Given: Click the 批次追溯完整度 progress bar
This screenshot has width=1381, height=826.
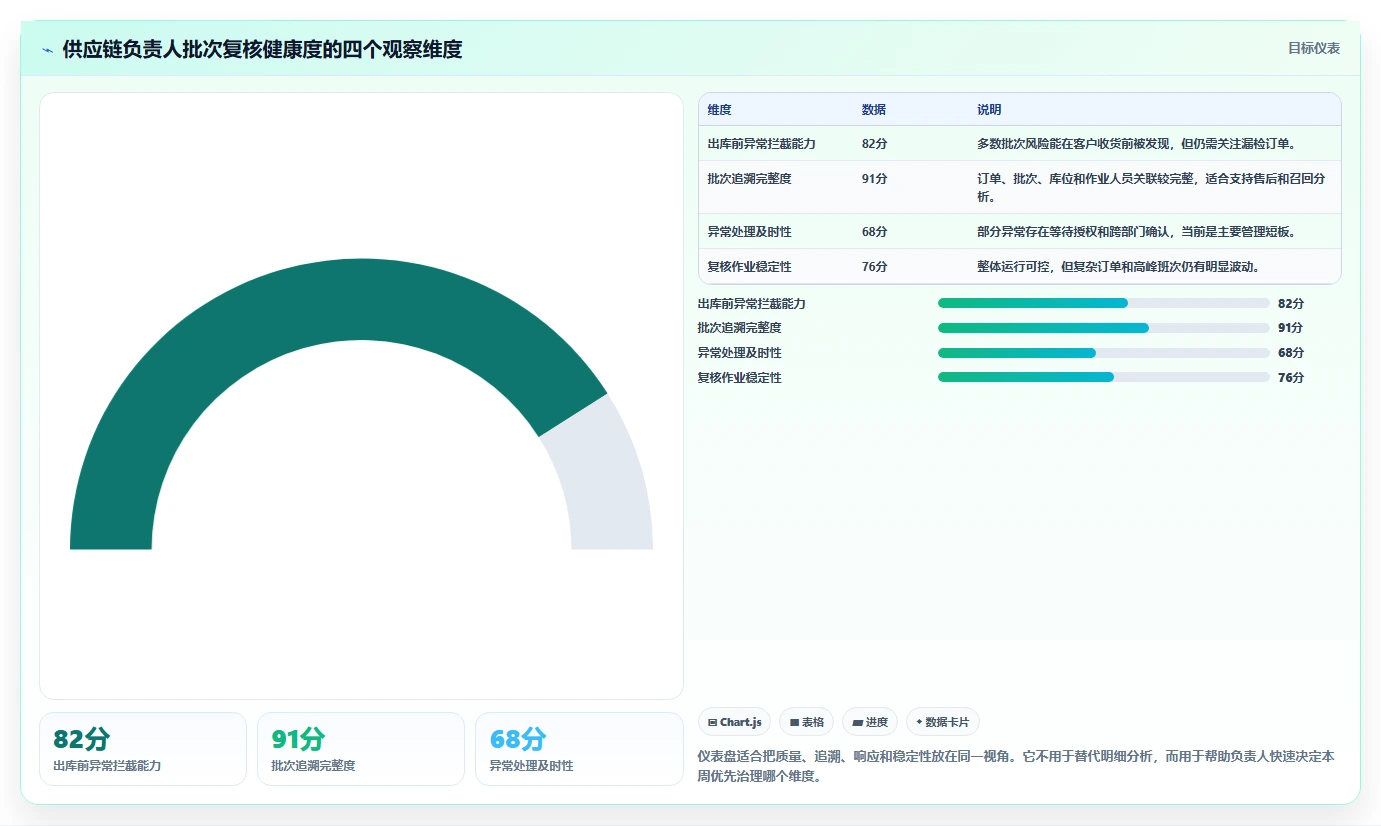Looking at the screenshot, I should (x=1104, y=328).
